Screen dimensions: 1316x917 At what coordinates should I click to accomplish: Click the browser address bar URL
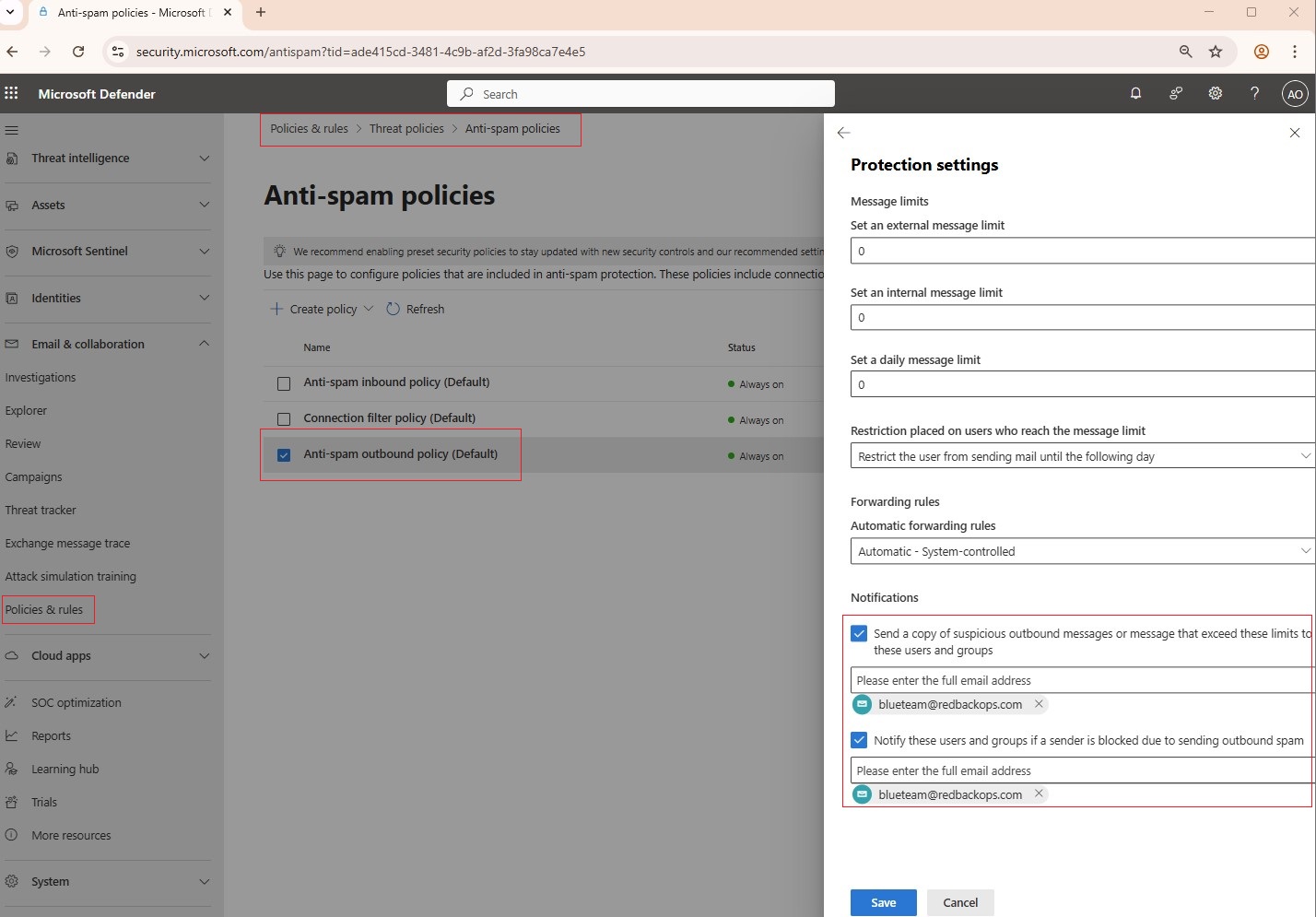pos(360,52)
